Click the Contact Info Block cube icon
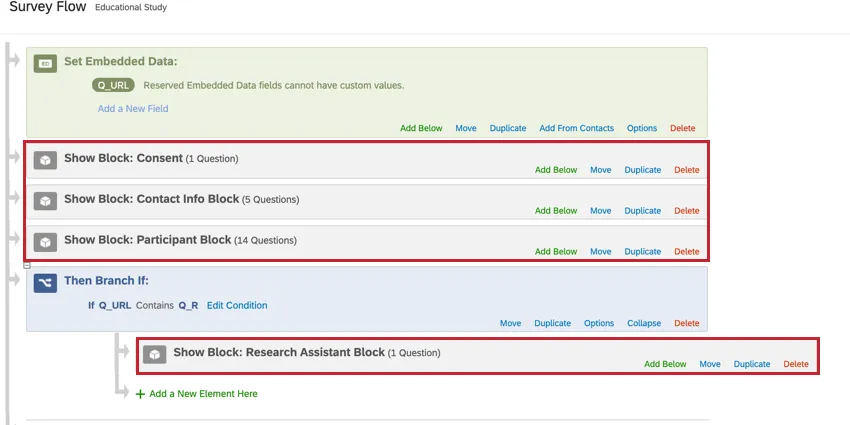Viewport: 850px width, 425px height. 45,201
